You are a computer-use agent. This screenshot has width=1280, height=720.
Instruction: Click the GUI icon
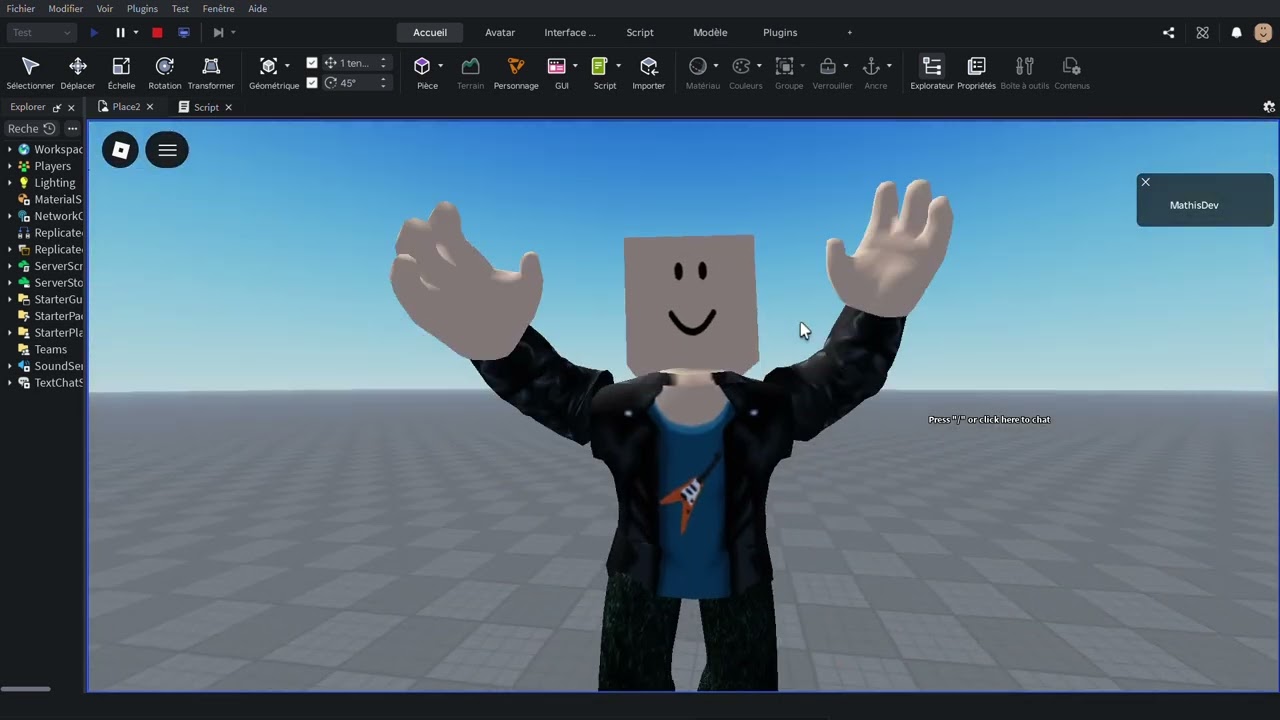557,66
